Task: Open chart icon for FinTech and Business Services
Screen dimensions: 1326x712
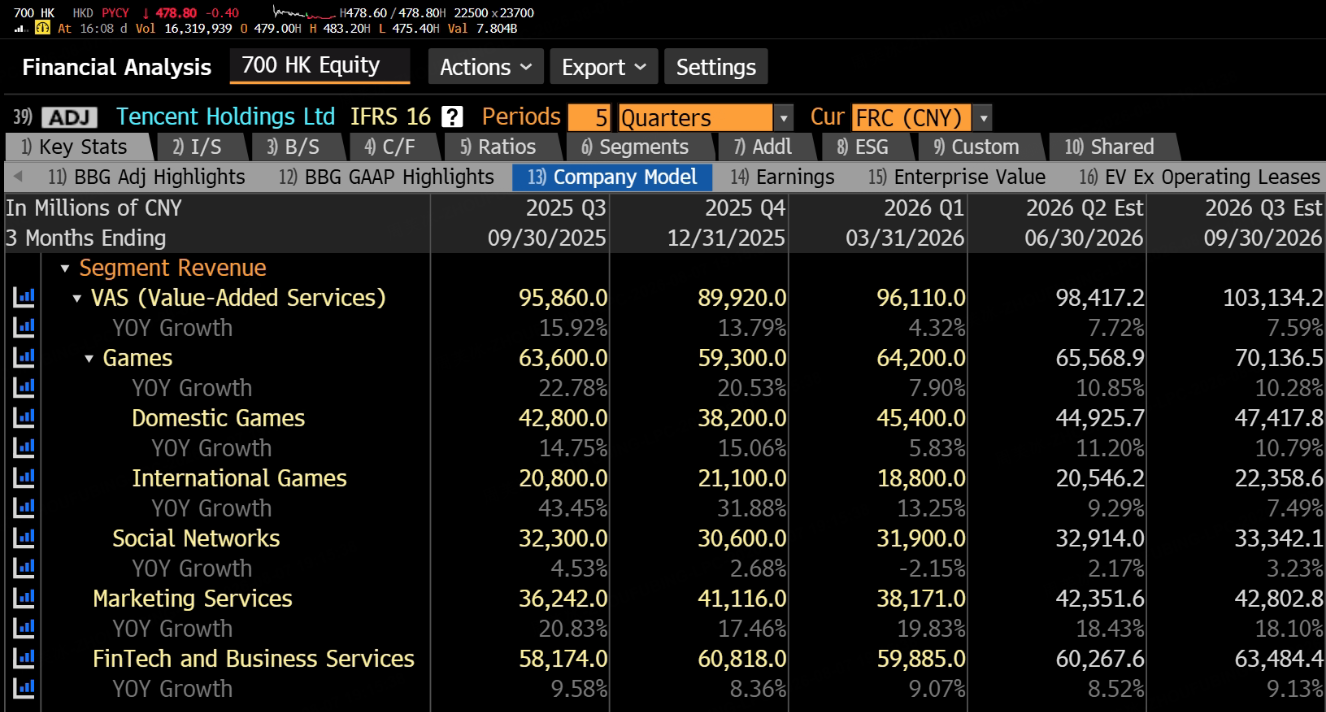Action: 22,658
